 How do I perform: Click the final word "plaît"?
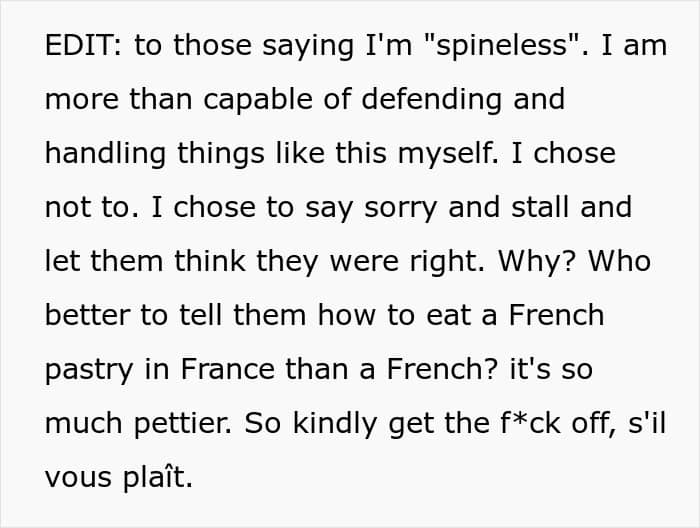(x=160, y=478)
